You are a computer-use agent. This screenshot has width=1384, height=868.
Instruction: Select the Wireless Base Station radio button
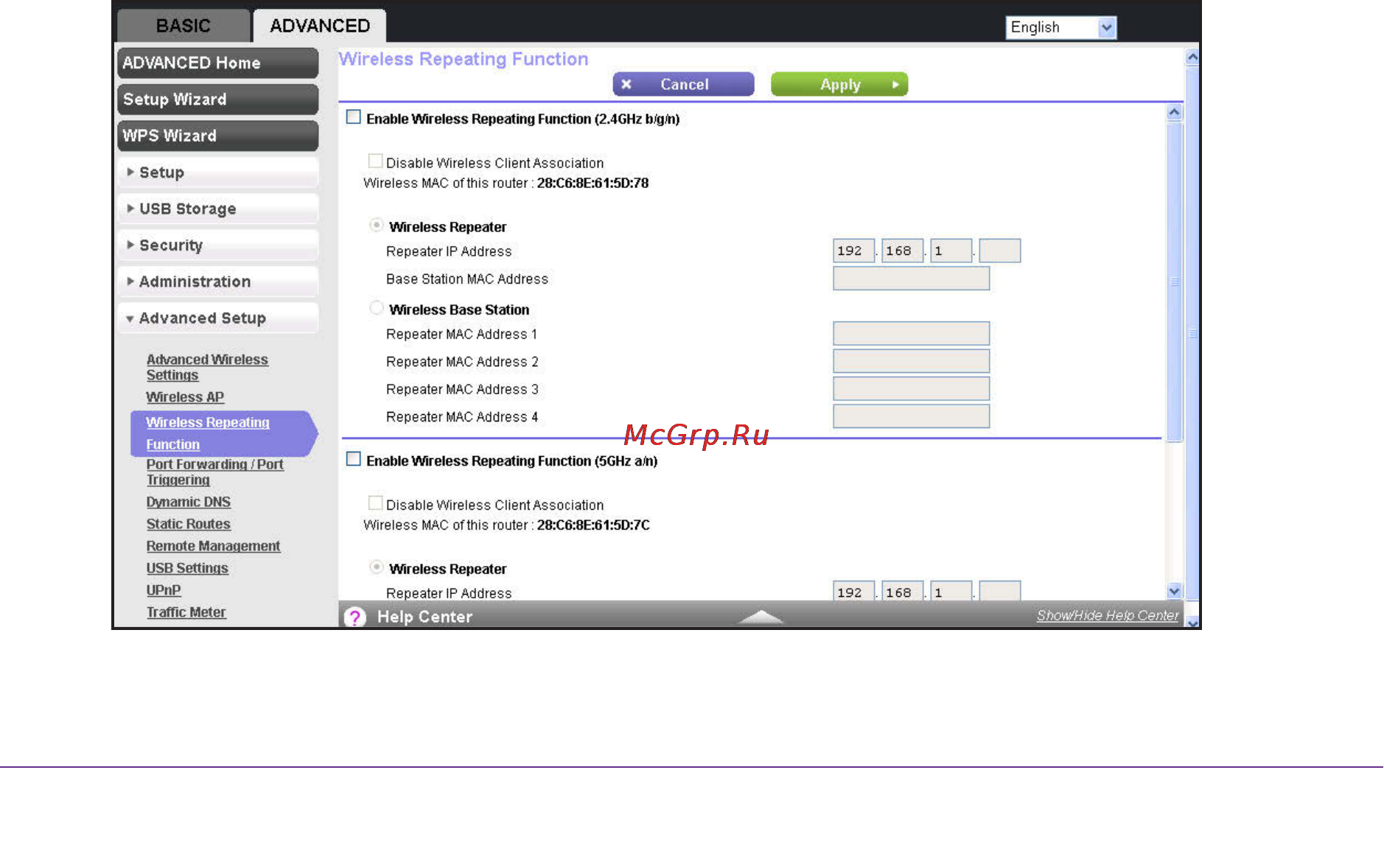pyautogui.click(x=377, y=308)
